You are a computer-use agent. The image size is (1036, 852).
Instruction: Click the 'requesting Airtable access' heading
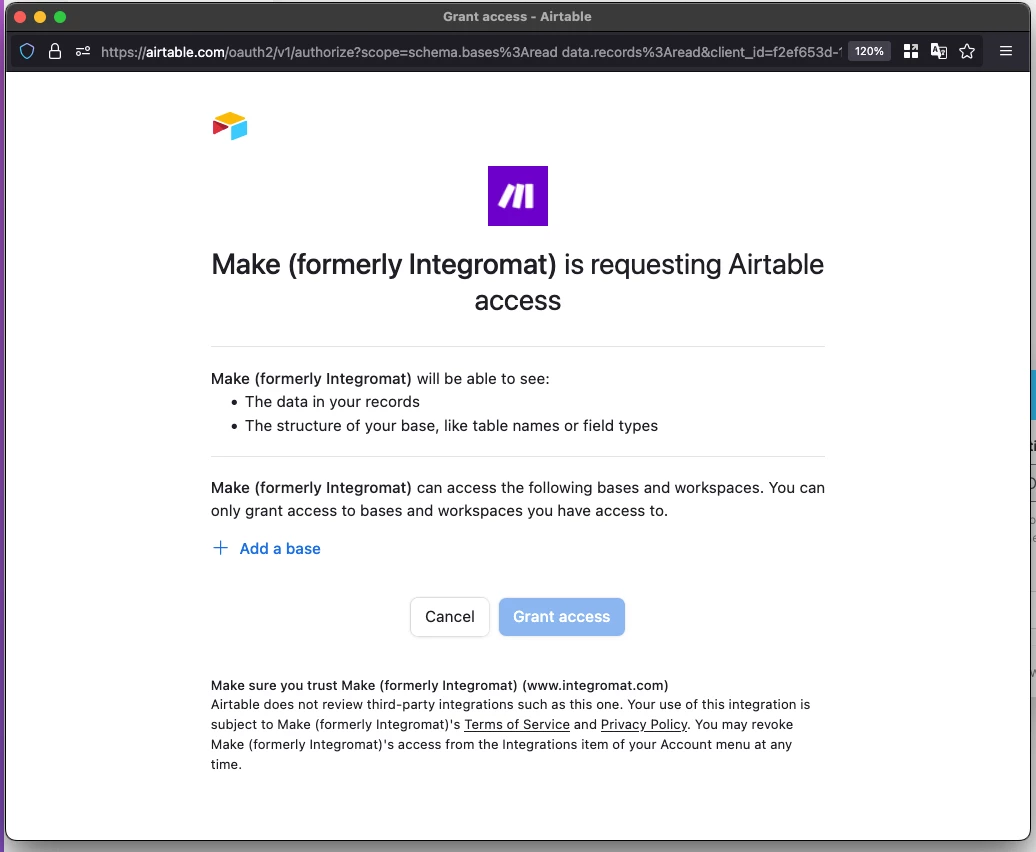click(x=517, y=282)
